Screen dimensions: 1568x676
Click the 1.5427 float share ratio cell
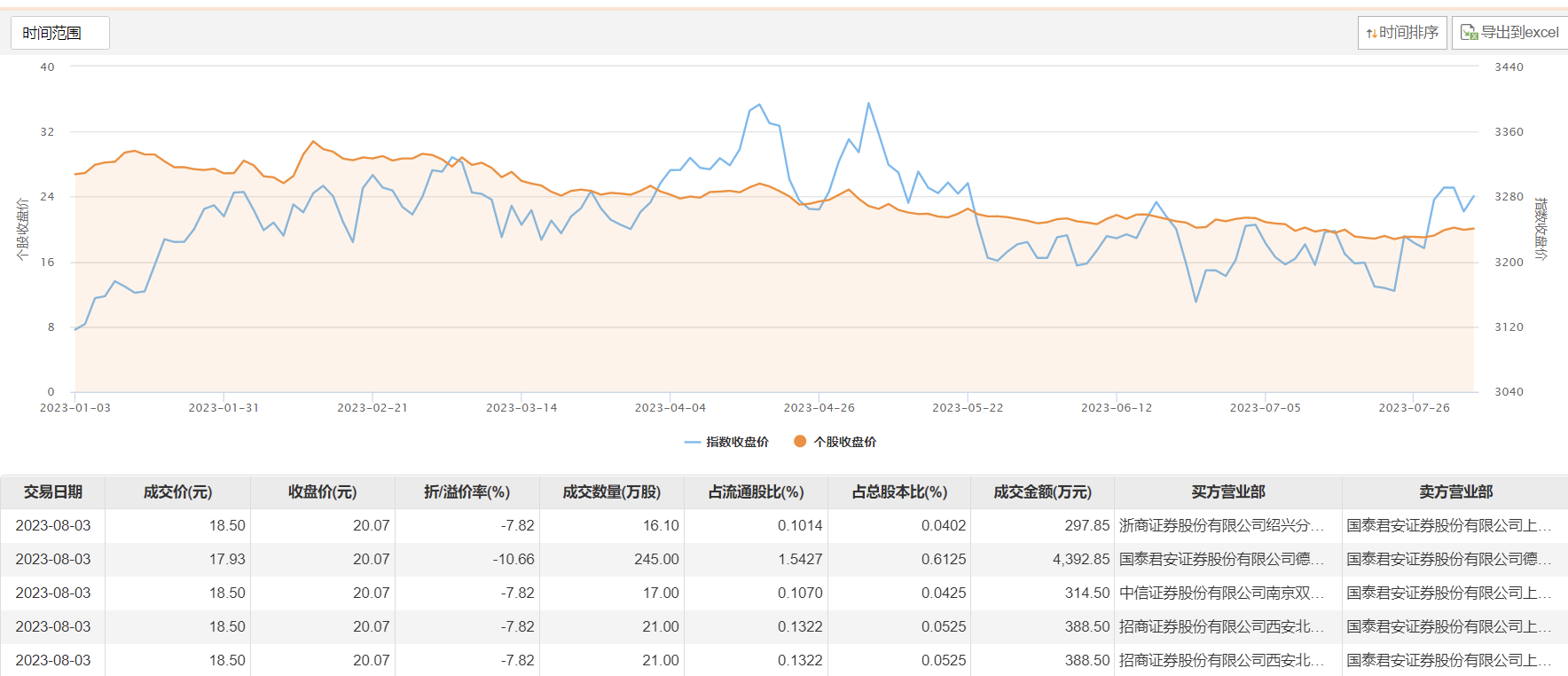[757, 559]
